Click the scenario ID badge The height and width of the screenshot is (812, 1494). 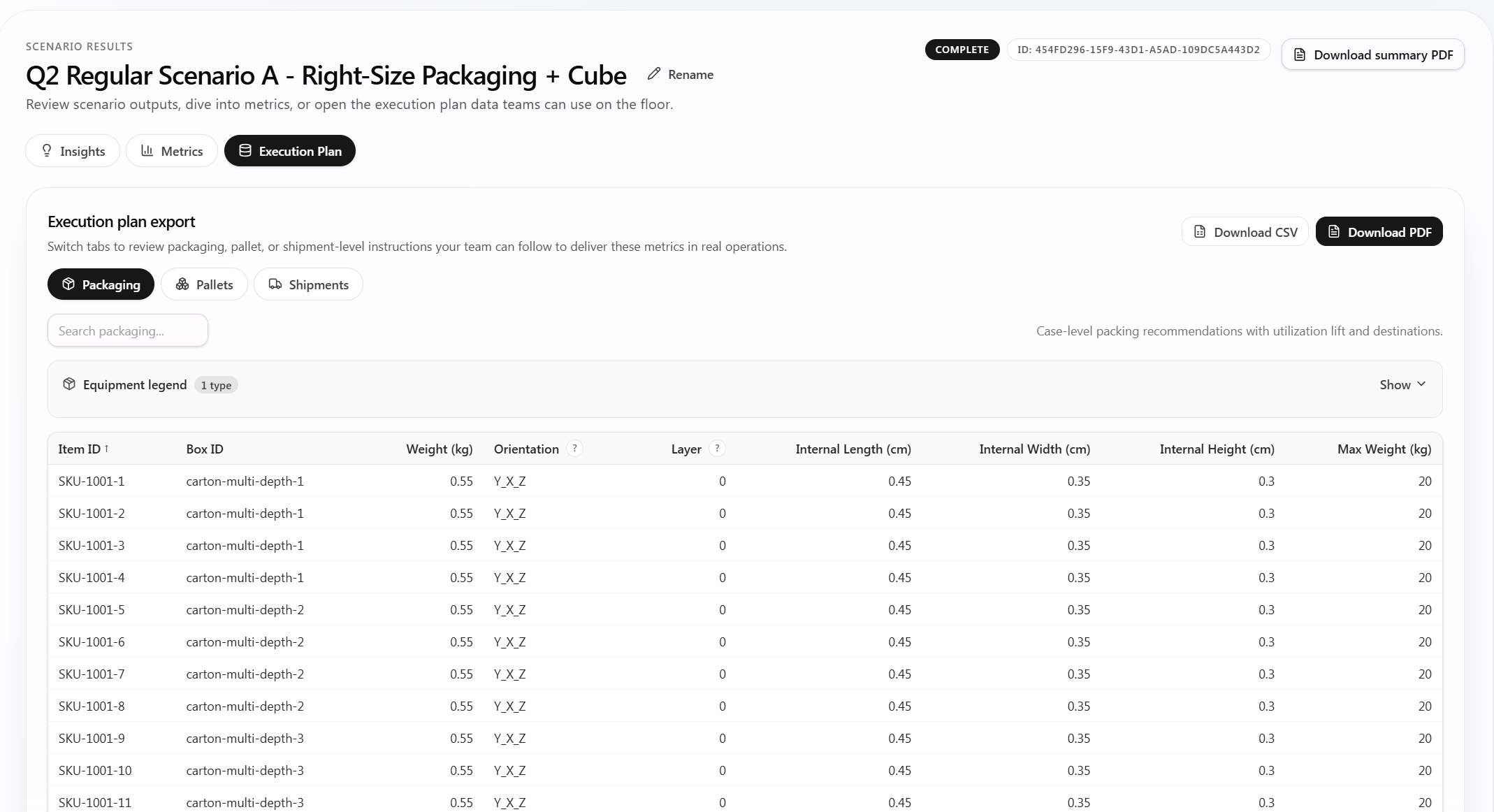(1138, 49)
